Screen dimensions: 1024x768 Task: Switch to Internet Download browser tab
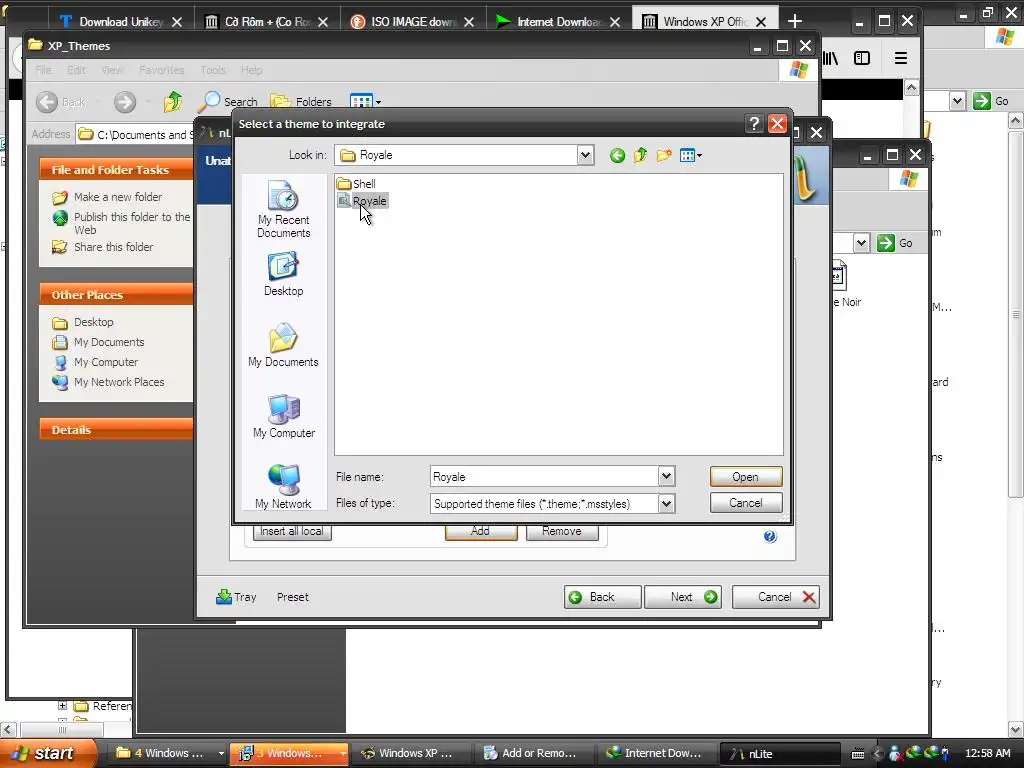(x=558, y=22)
